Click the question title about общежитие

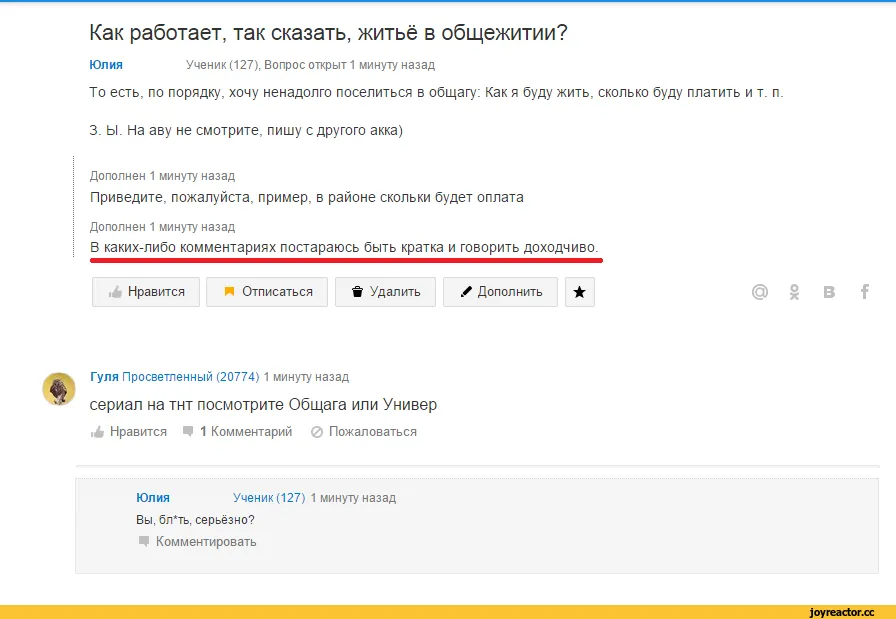[329, 33]
